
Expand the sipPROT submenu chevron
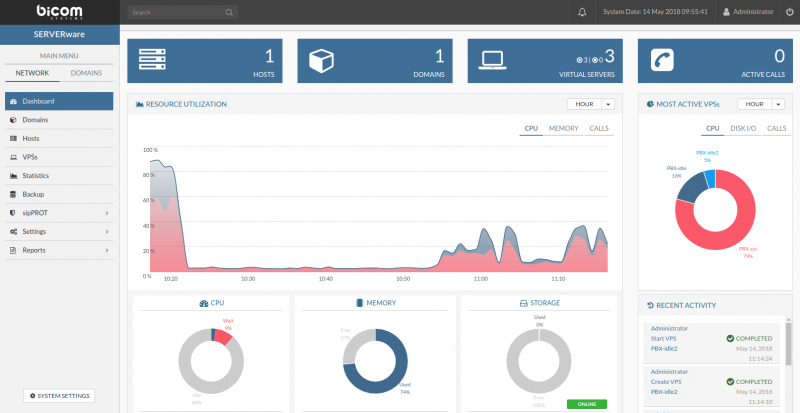pos(107,213)
